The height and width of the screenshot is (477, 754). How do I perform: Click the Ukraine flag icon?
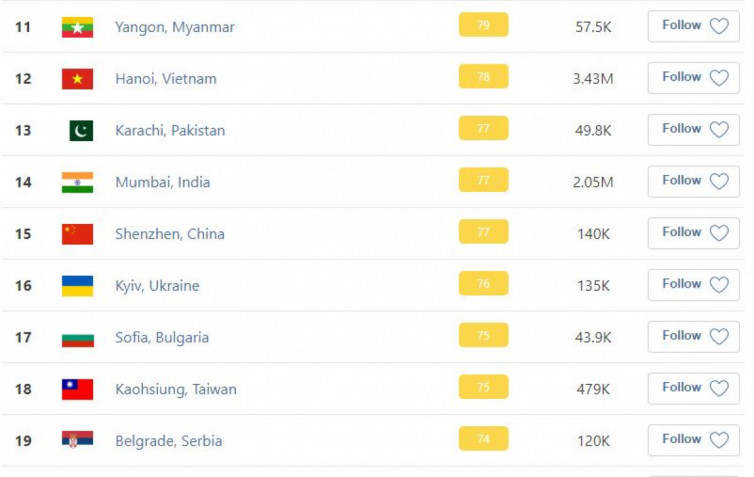(x=77, y=286)
